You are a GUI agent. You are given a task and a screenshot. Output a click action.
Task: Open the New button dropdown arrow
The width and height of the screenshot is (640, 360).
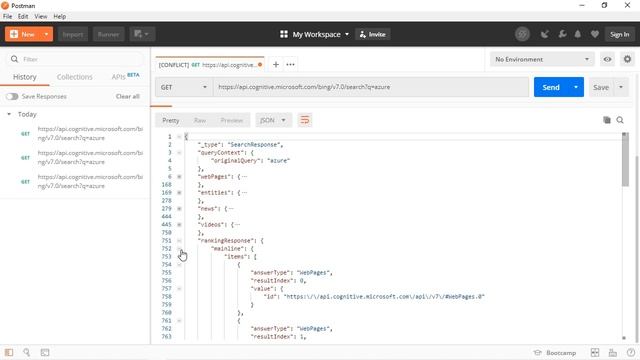click(x=47, y=34)
